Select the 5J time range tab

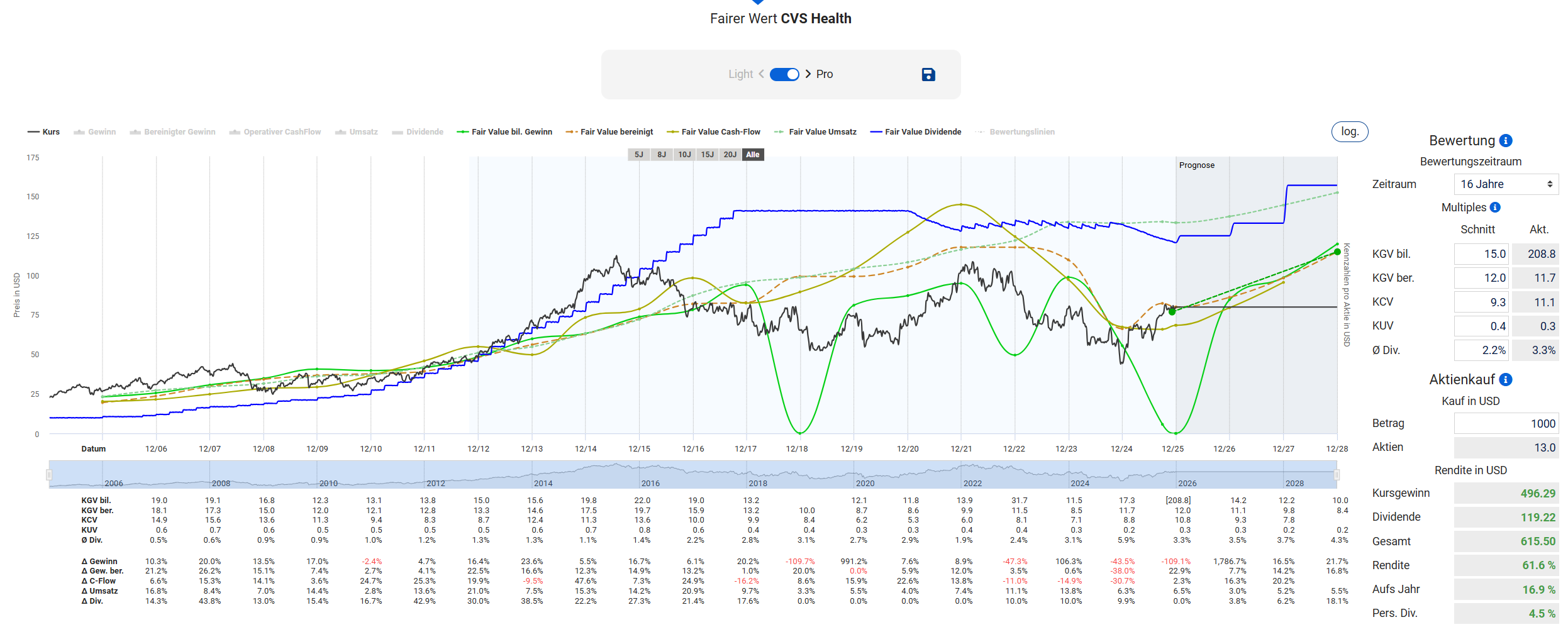click(638, 155)
